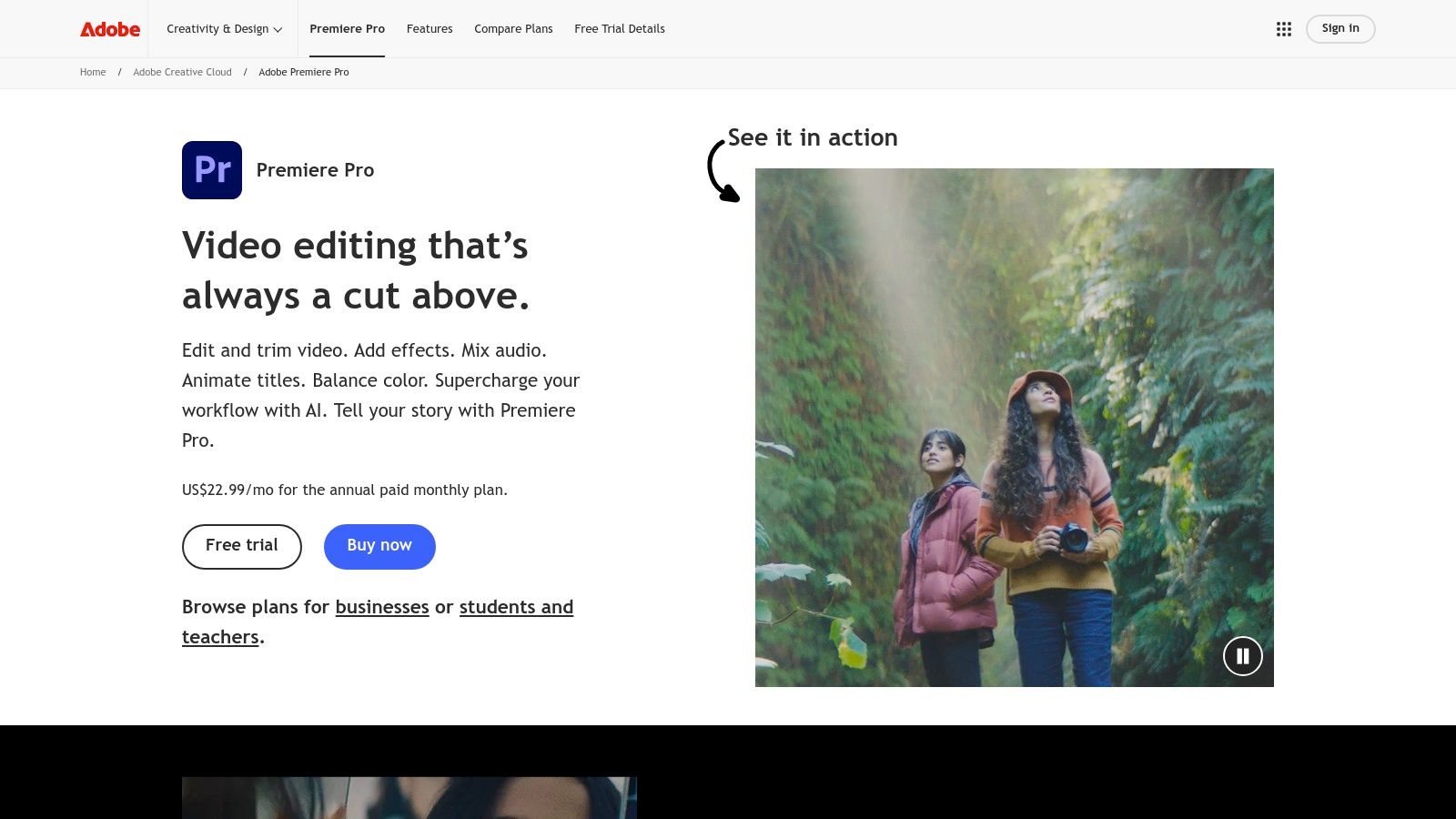Viewport: 1456px width, 819px height.
Task: Click the forest hikers video
Action: [x=1015, y=428]
